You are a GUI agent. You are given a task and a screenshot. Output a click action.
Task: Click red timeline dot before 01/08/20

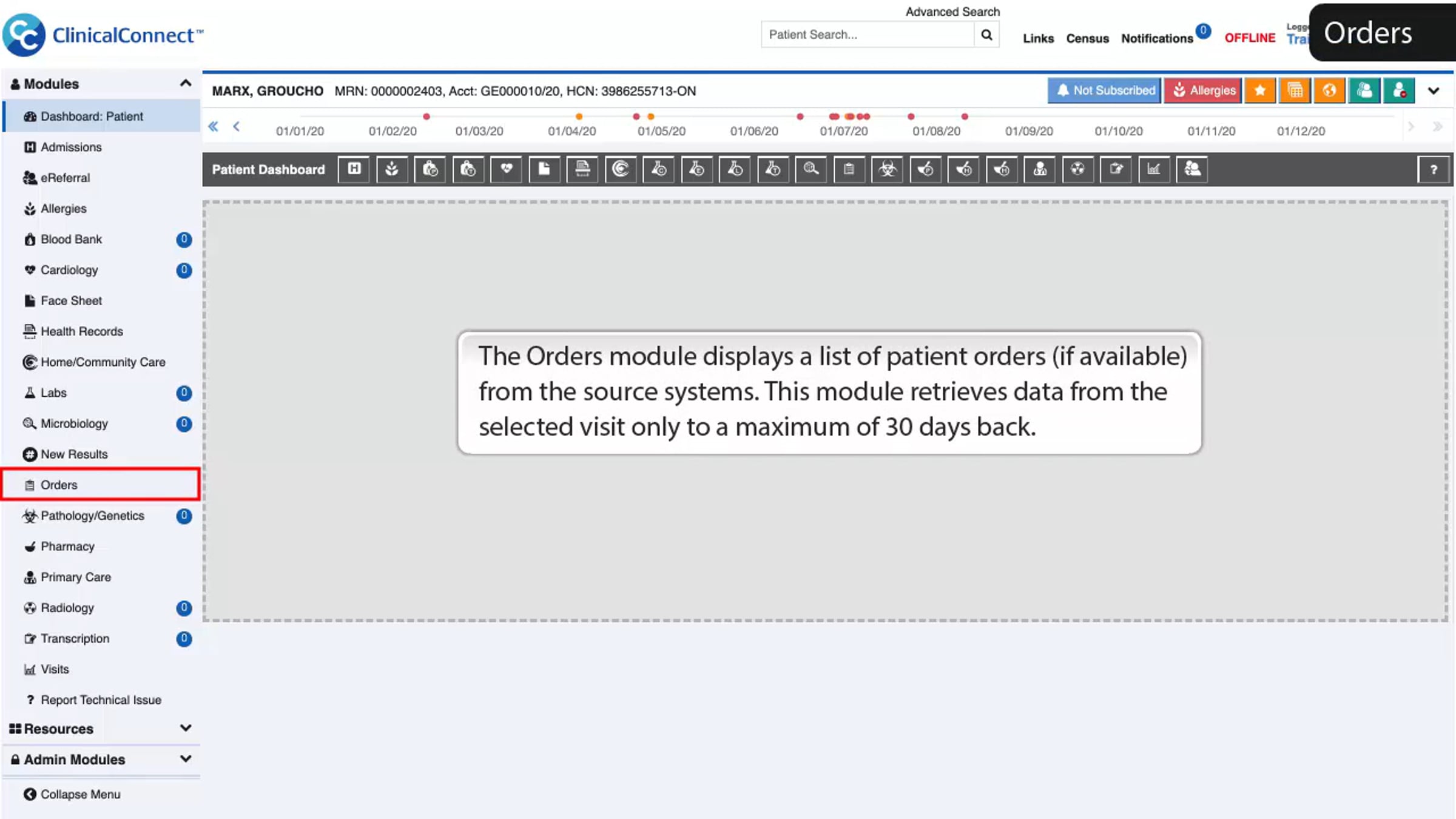(911, 116)
